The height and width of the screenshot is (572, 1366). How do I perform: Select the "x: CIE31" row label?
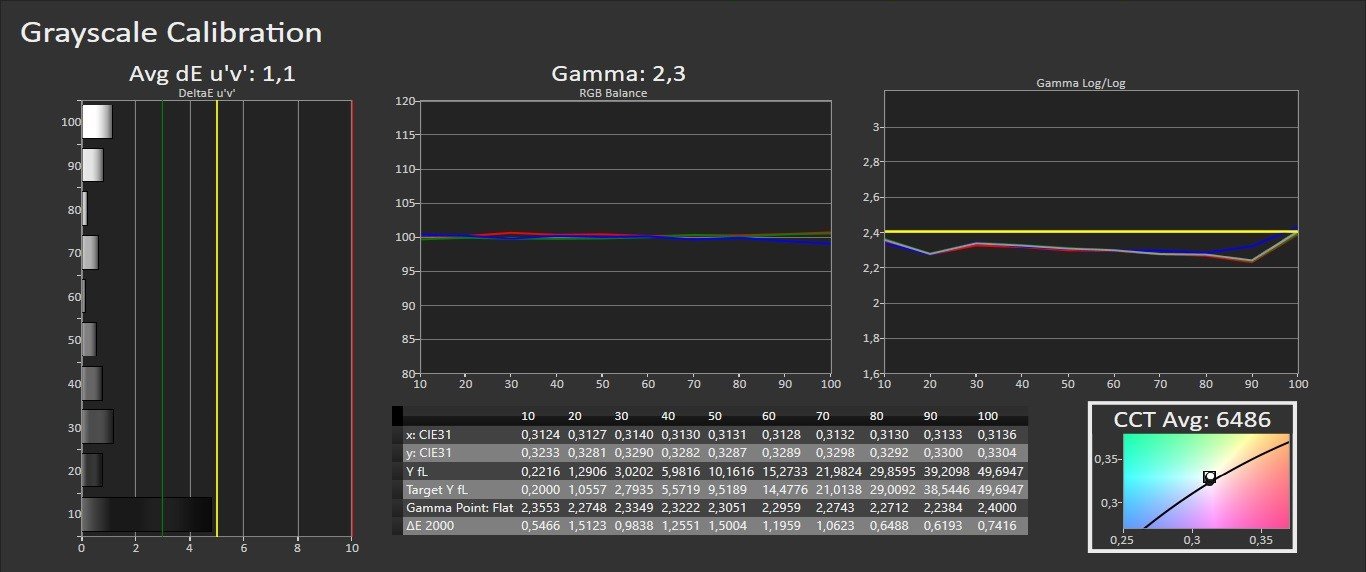430,435
